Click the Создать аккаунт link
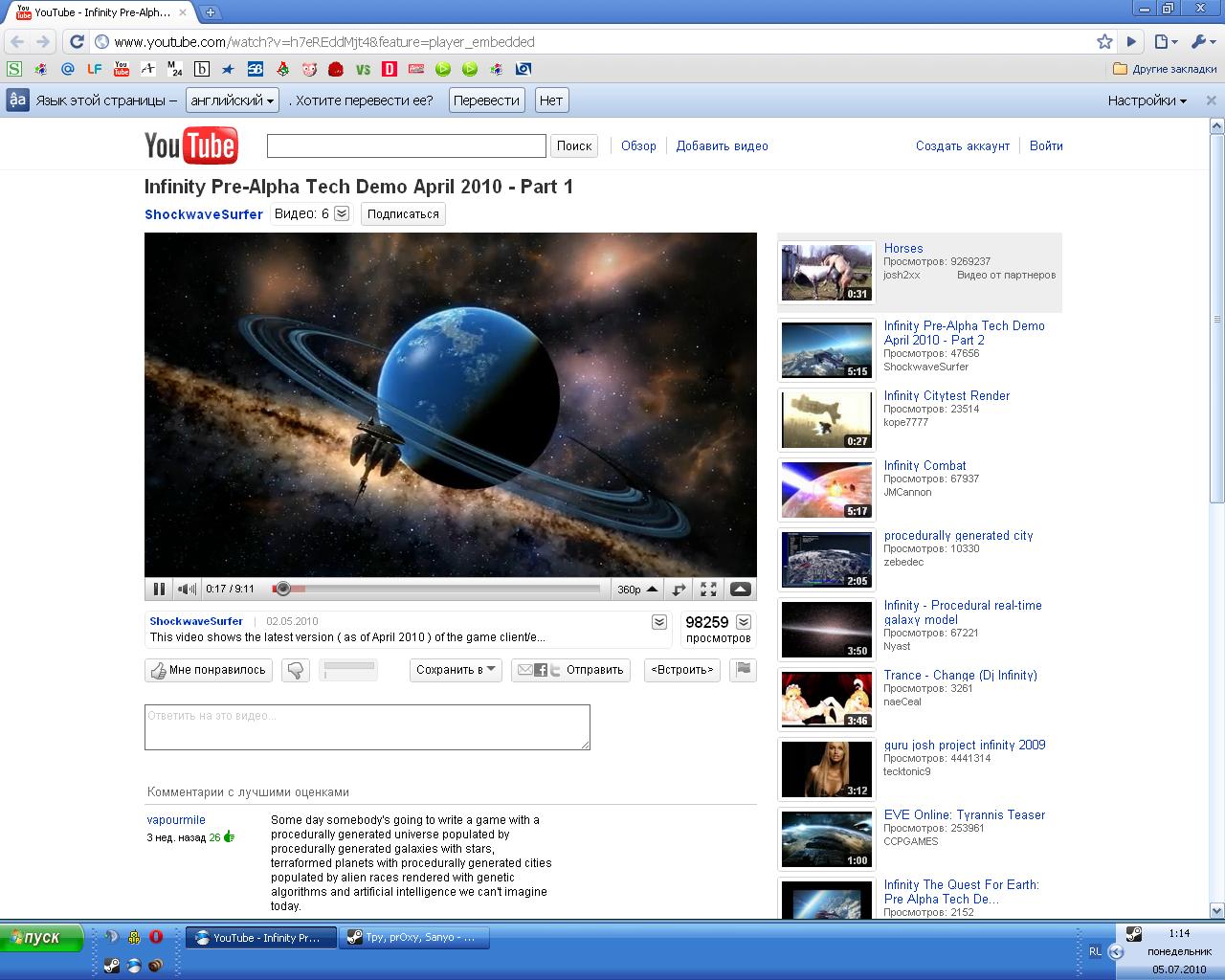This screenshot has height=980, width=1225. click(963, 146)
